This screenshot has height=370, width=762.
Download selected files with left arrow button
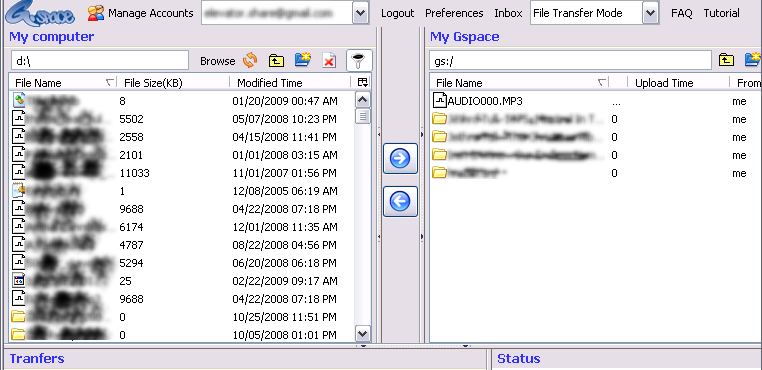point(400,201)
